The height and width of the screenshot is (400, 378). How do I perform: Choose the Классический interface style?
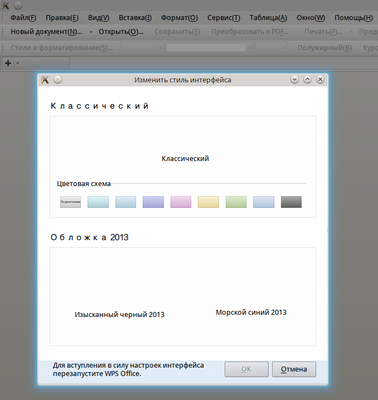(185, 158)
